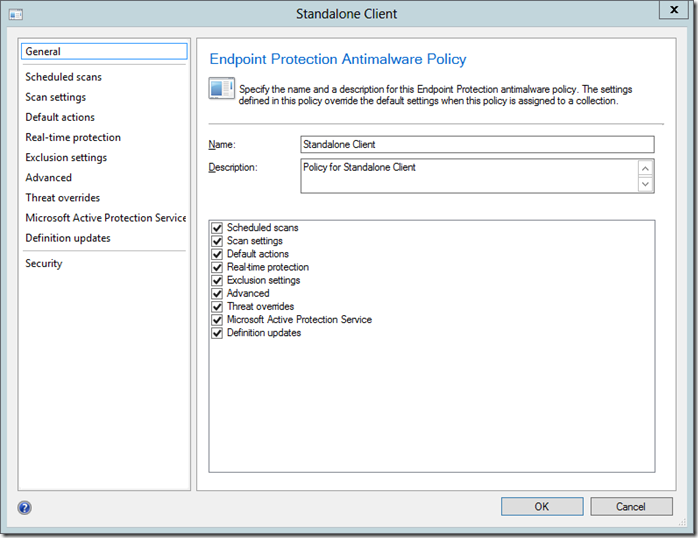Click the Description scroll up arrow

coord(645,168)
